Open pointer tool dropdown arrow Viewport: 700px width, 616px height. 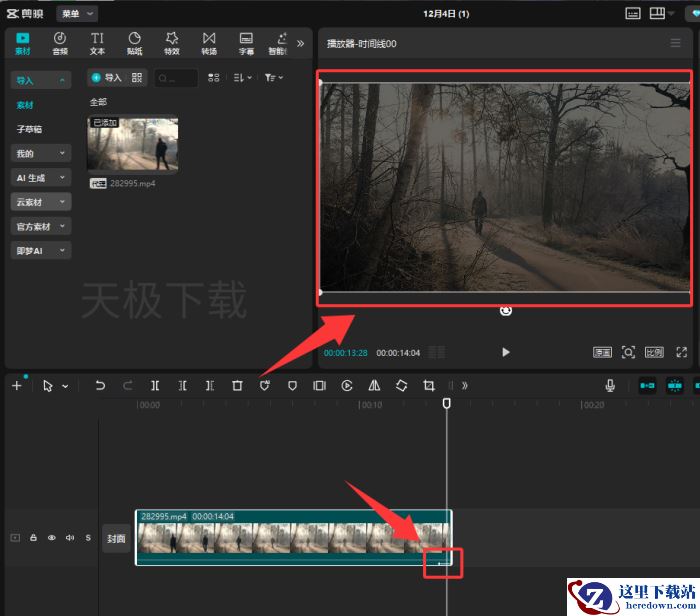point(65,386)
